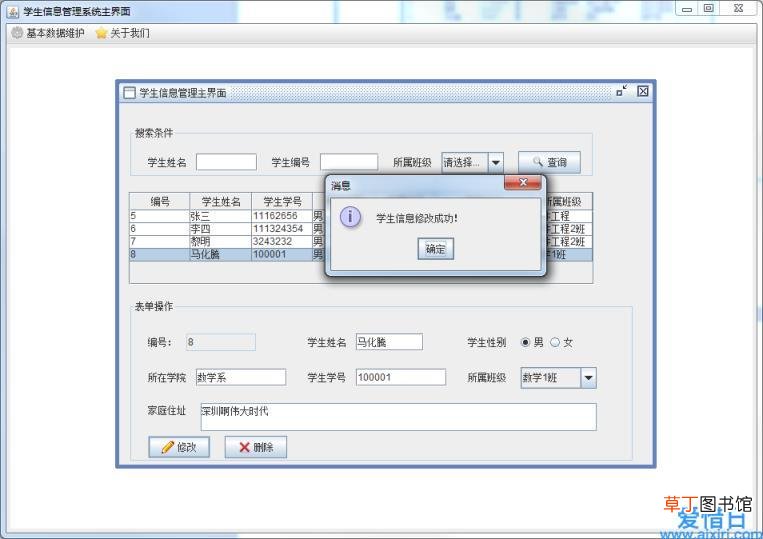Confirm dialog with 确定 button
The image size is (763, 539).
(436, 249)
